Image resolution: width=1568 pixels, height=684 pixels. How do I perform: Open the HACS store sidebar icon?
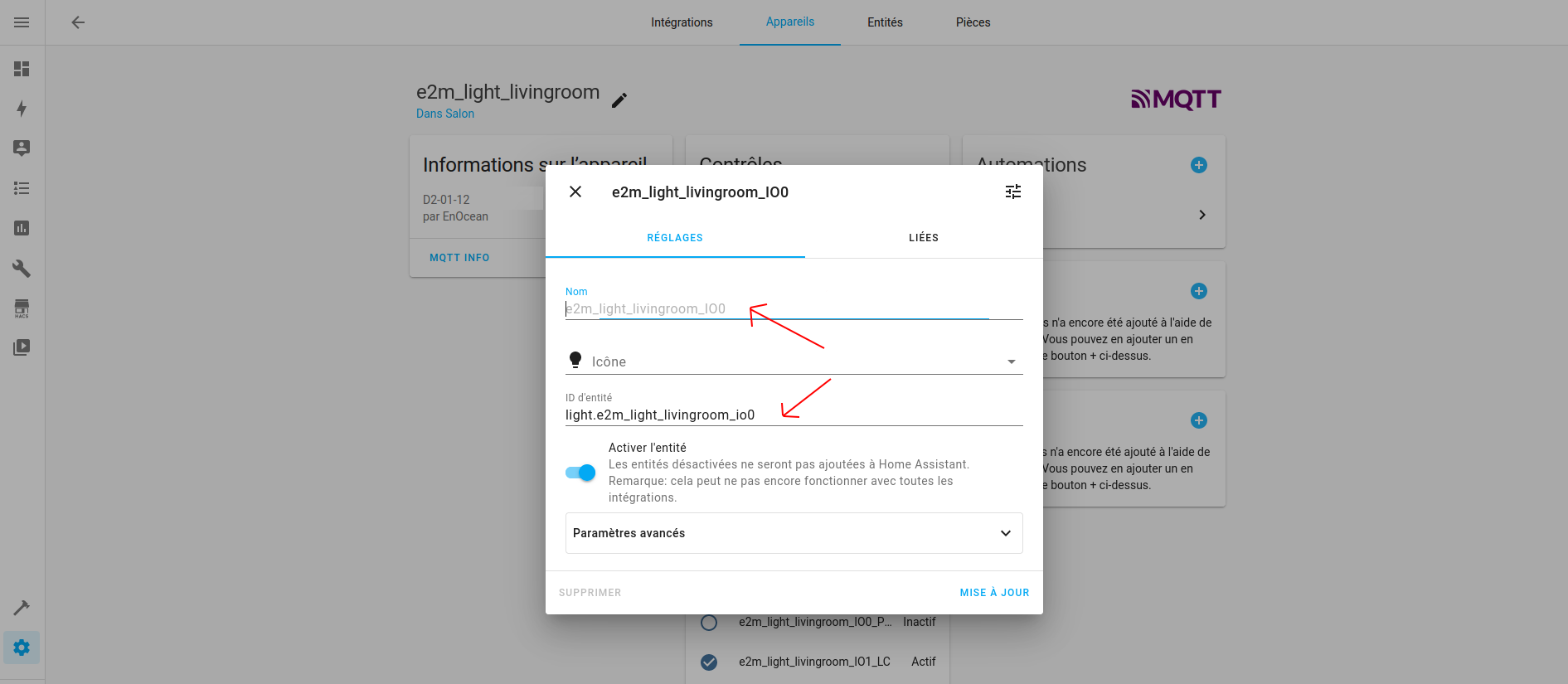[22, 308]
